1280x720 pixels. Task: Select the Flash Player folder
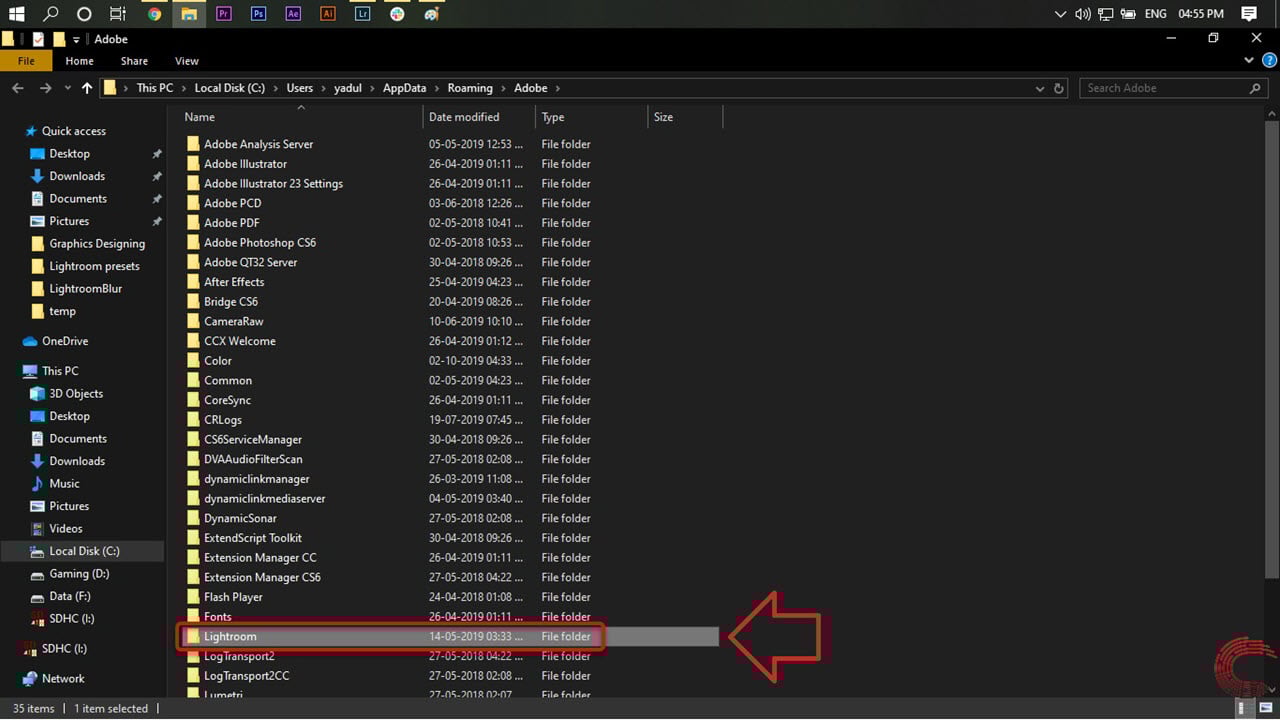[233, 597]
